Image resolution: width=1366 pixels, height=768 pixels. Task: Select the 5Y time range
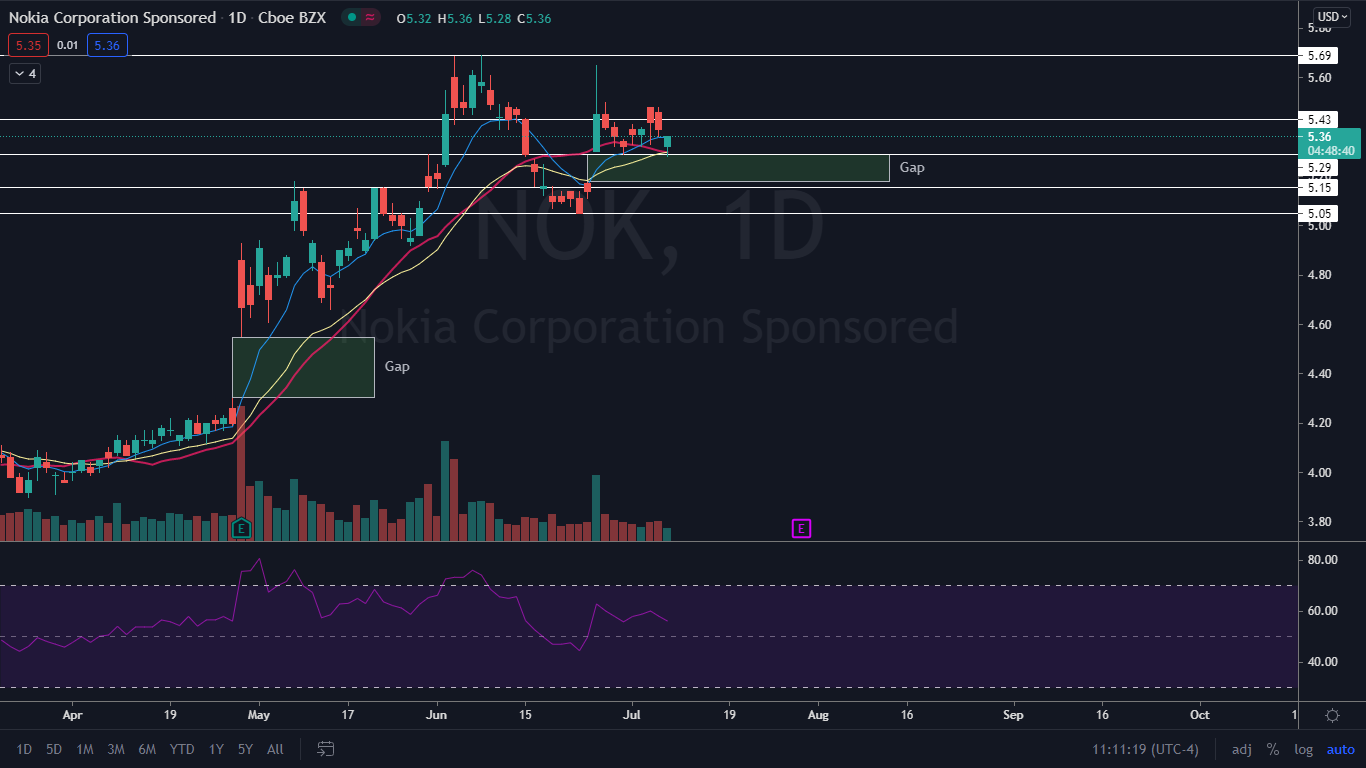(x=244, y=749)
